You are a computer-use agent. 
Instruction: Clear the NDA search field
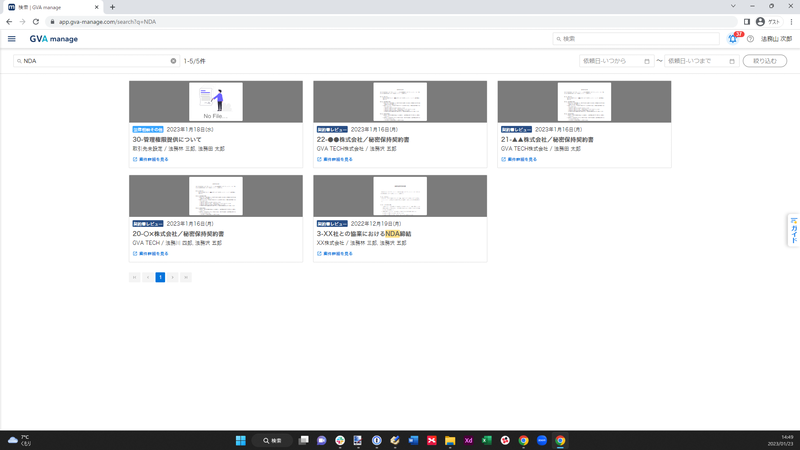coord(173,61)
